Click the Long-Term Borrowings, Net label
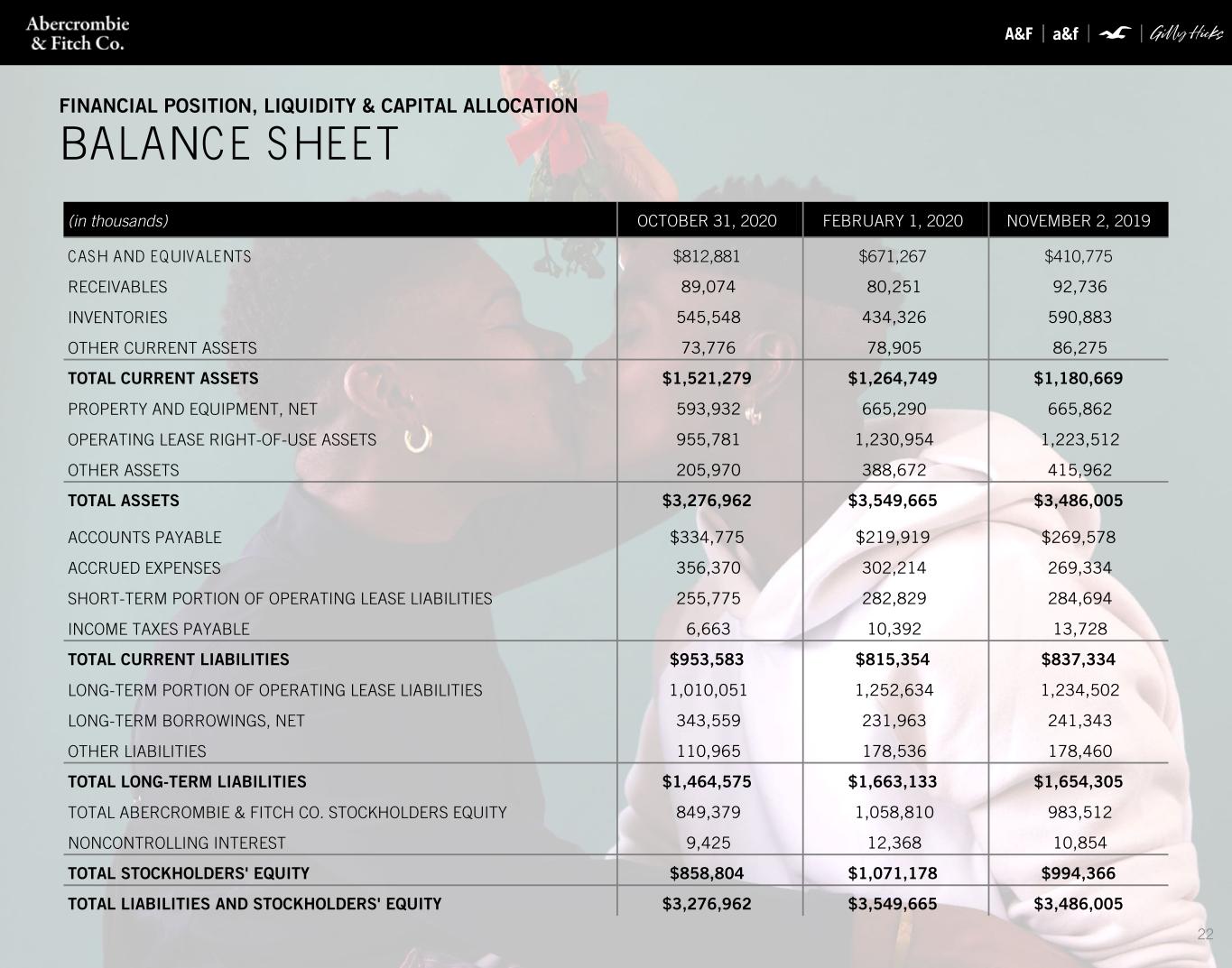Screen dimensions: 1232x968 [186, 721]
